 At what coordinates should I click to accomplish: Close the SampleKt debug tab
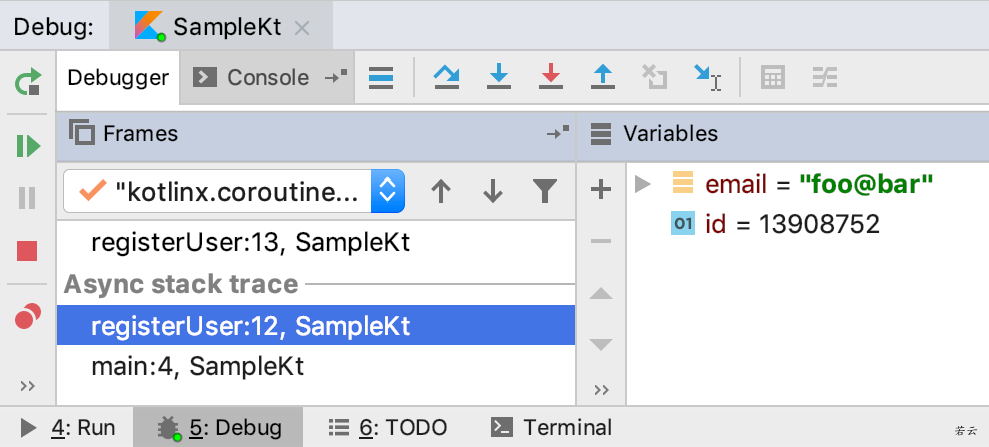click(x=302, y=27)
